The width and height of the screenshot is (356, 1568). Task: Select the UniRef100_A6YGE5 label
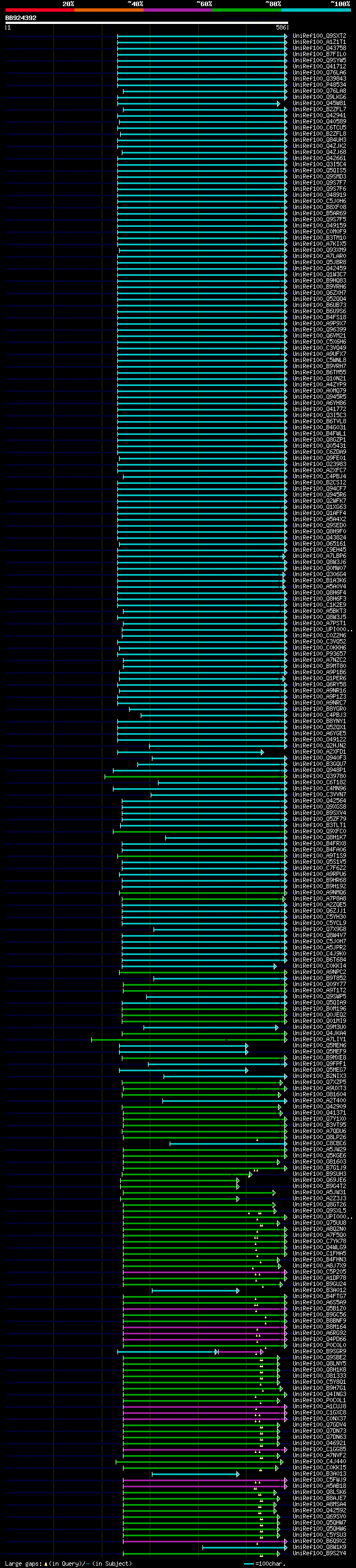point(319,734)
